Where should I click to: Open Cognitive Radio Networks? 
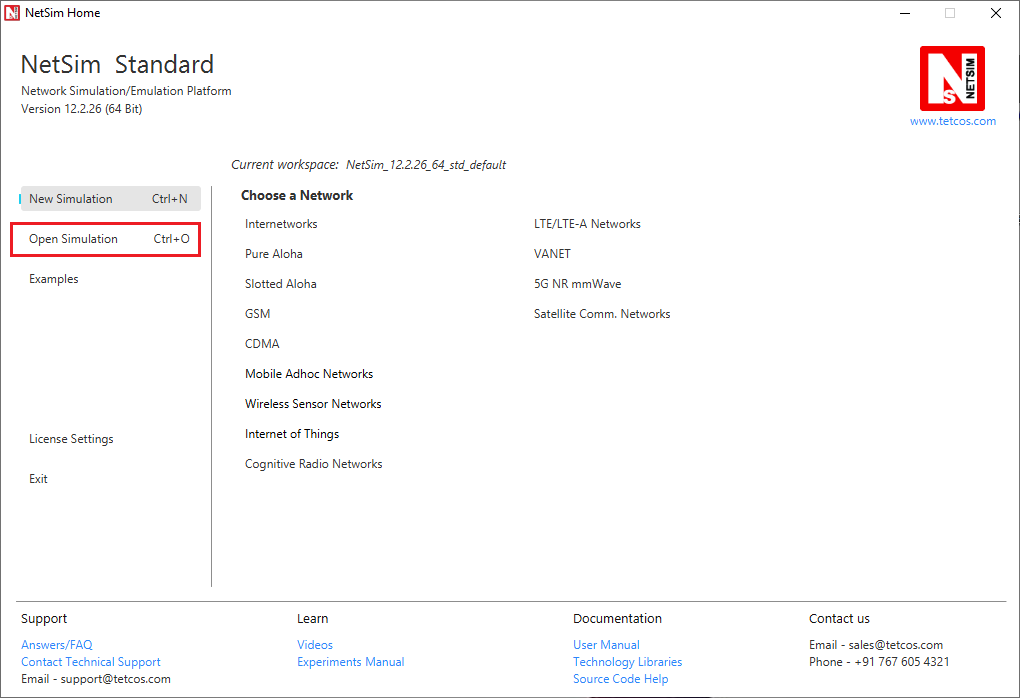(314, 464)
